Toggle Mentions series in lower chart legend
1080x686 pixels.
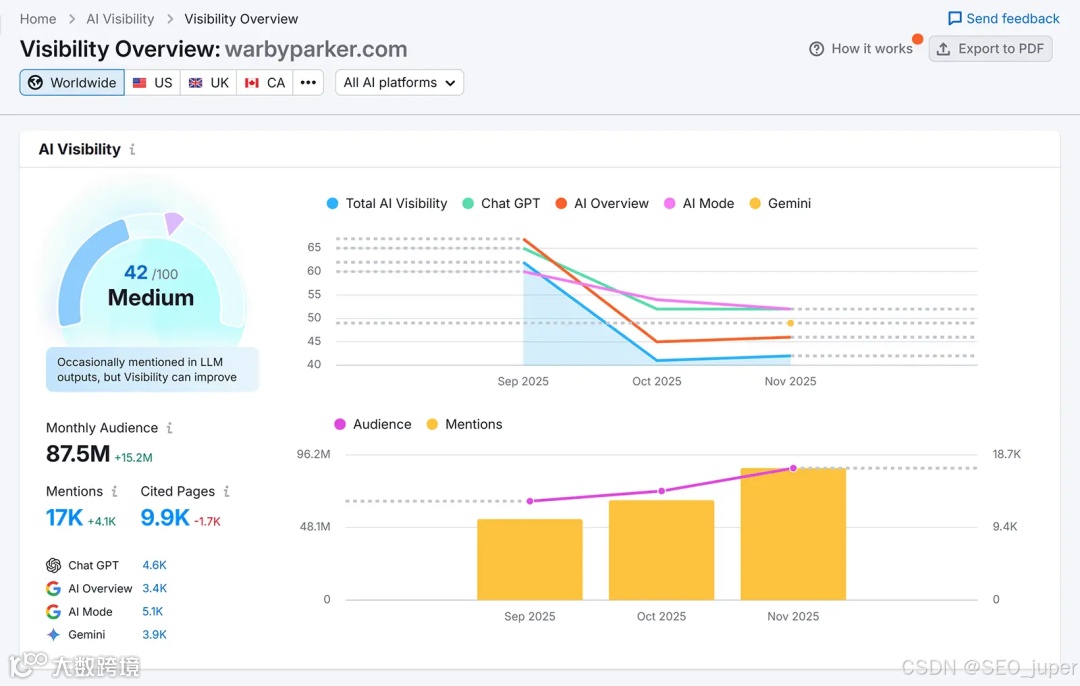pyautogui.click(x=465, y=424)
